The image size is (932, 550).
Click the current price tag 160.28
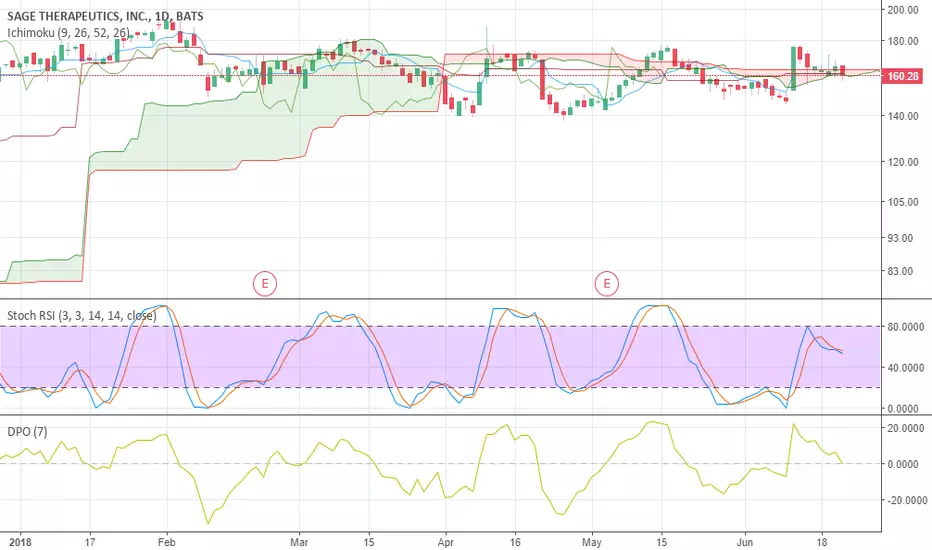[902, 76]
